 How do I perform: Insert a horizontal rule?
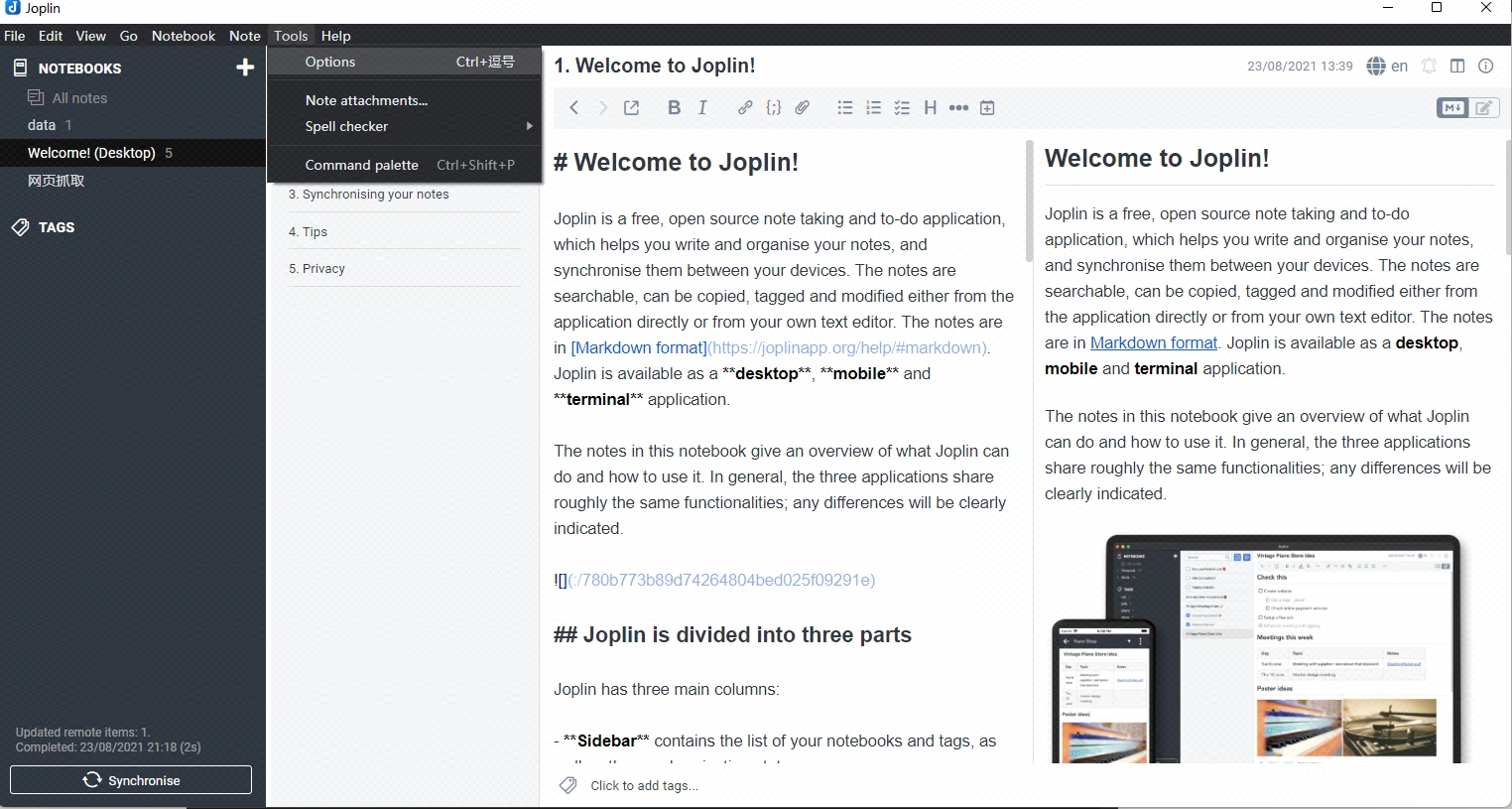coord(958,108)
